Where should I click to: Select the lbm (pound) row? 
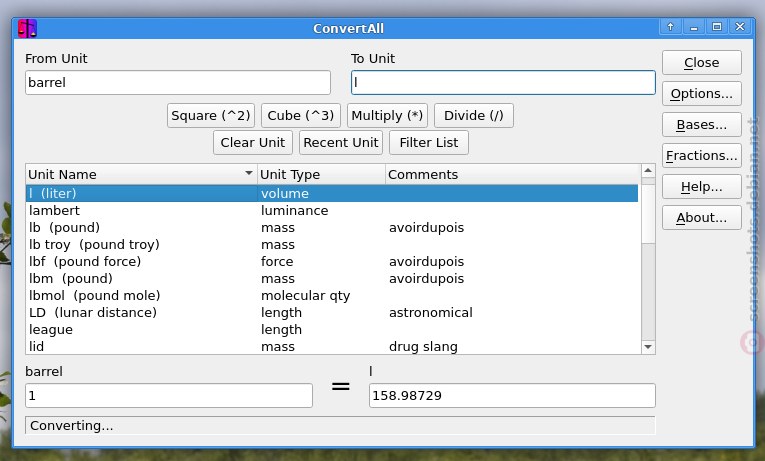point(332,279)
